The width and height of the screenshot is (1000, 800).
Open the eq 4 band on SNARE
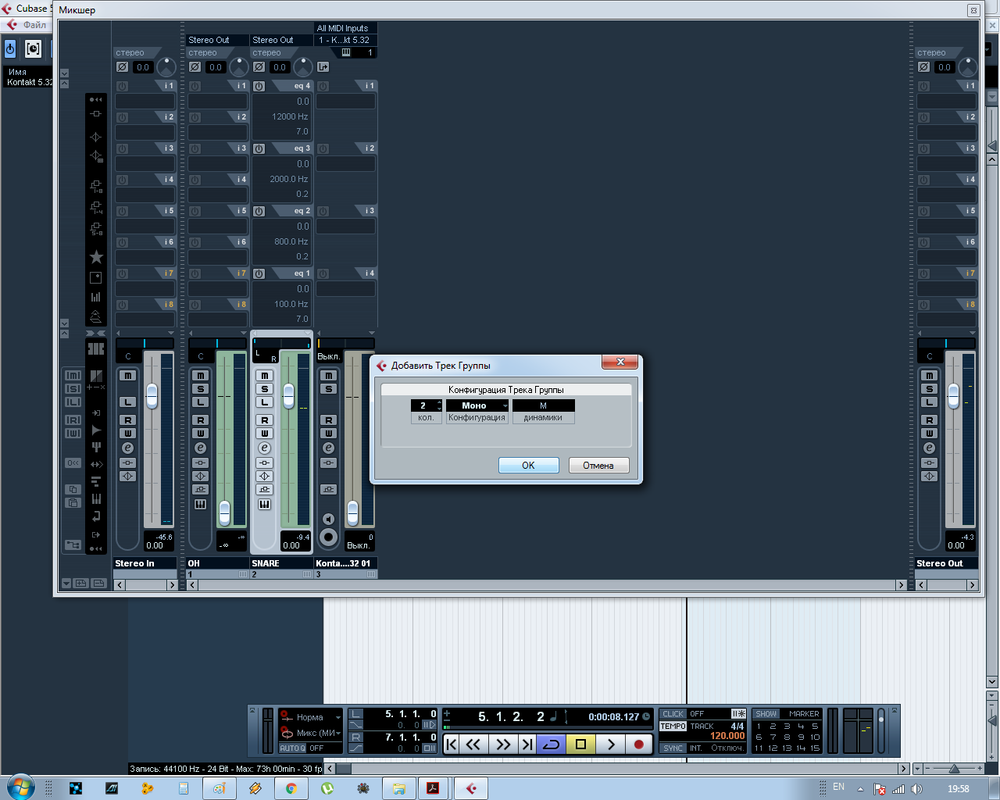pos(293,85)
